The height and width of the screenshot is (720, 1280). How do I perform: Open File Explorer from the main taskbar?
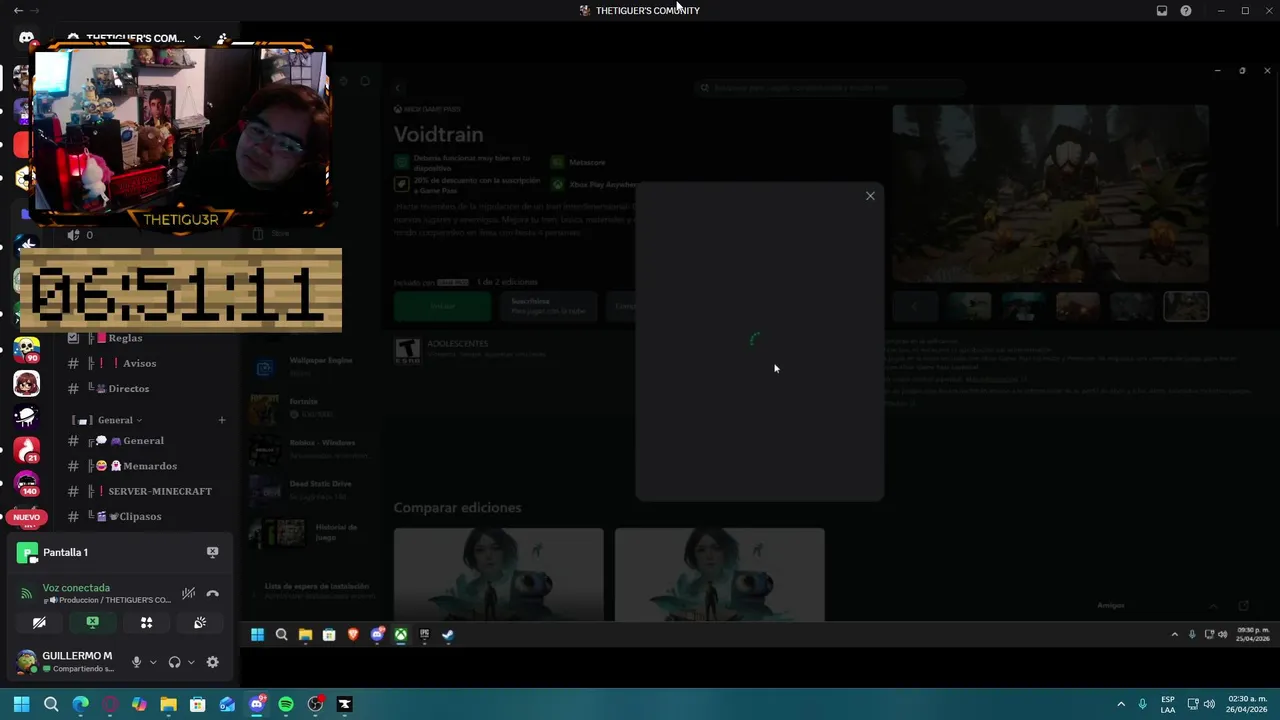[x=168, y=704]
